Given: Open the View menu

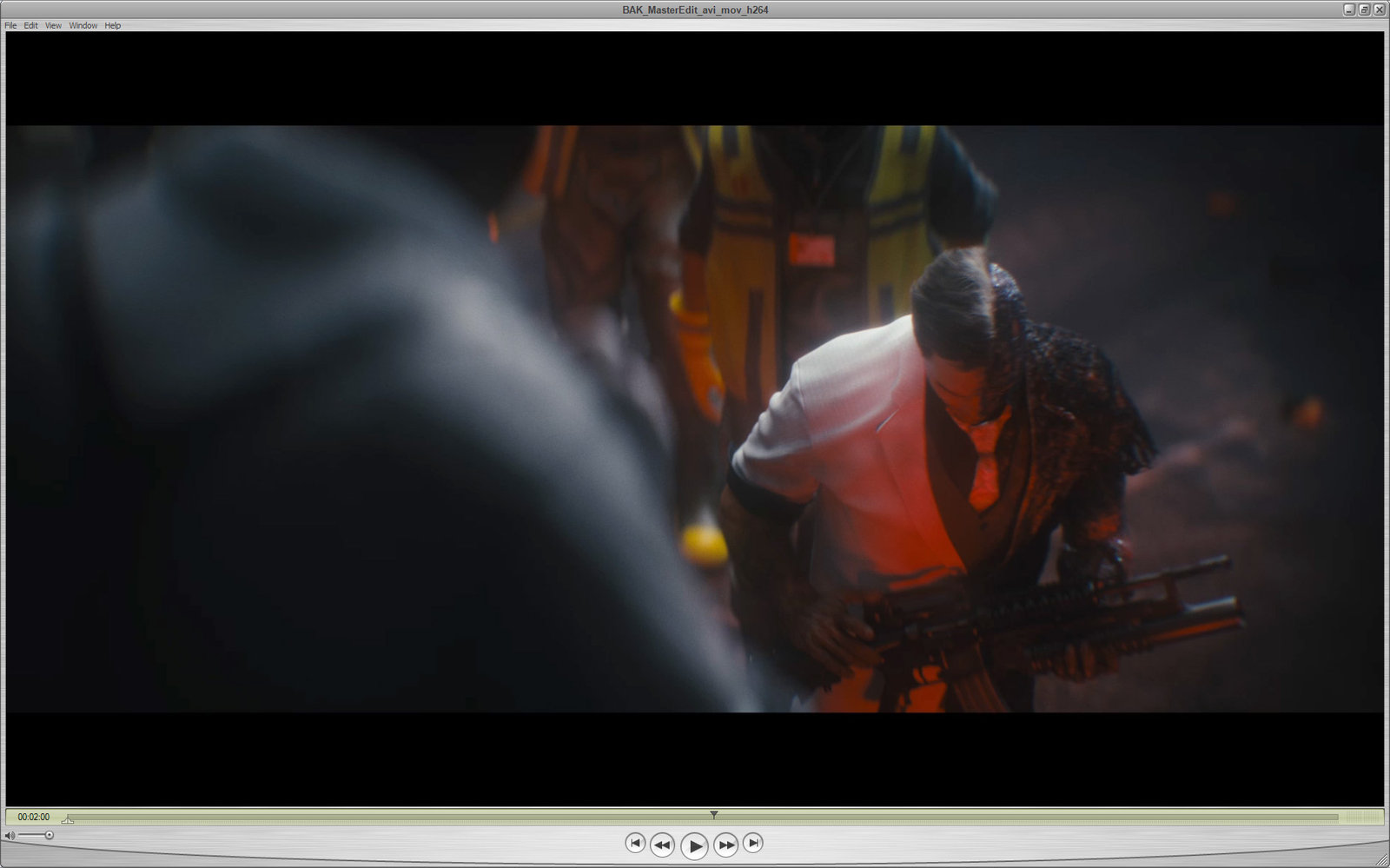Looking at the screenshot, I should pos(53,25).
